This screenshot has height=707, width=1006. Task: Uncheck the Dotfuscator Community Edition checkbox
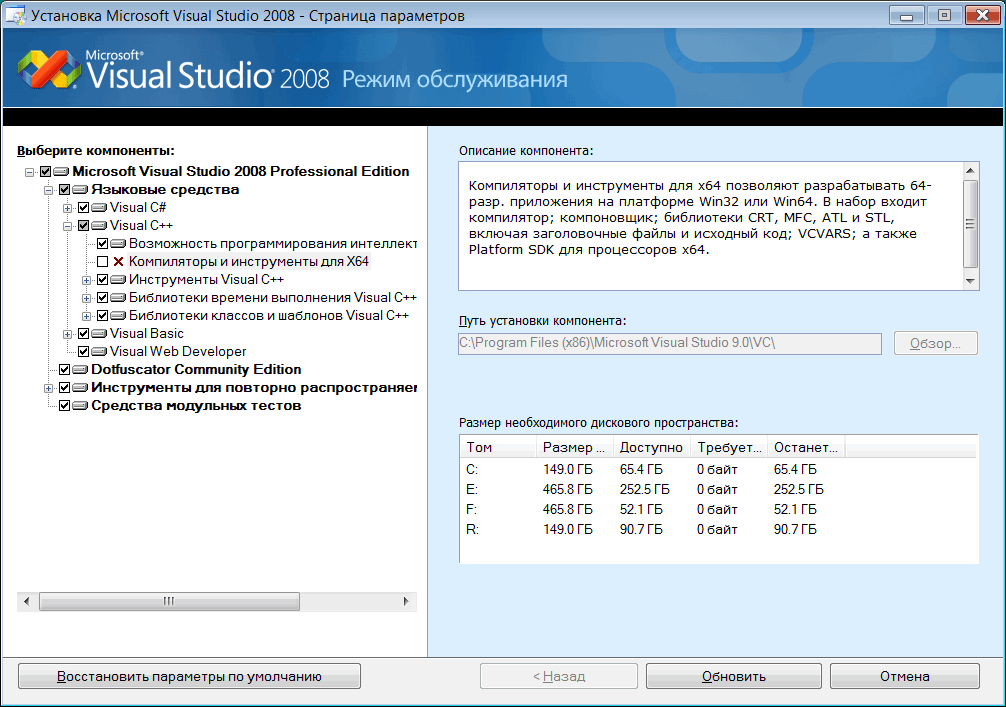[x=65, y=370]
